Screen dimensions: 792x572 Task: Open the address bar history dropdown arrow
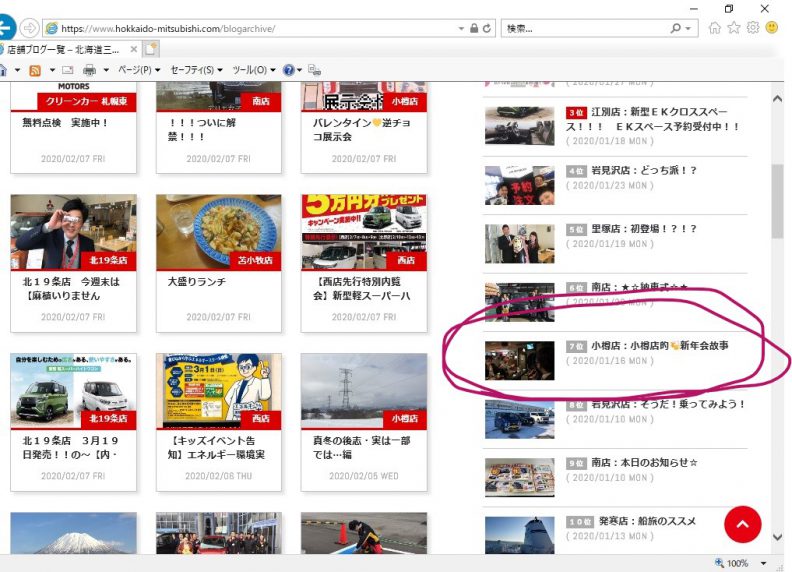tap(461, 29)
